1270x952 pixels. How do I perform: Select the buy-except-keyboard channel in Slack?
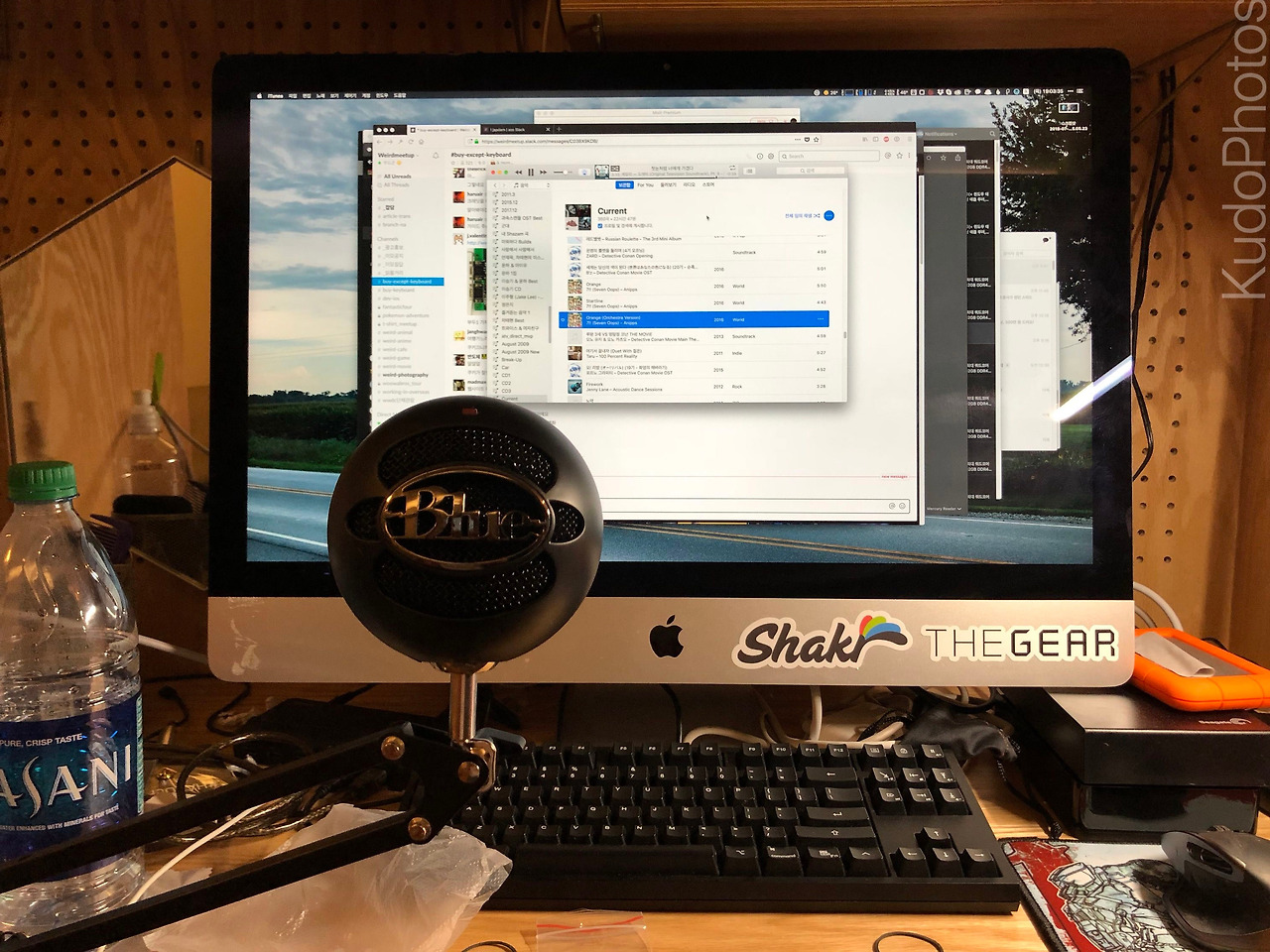point(410,282)
